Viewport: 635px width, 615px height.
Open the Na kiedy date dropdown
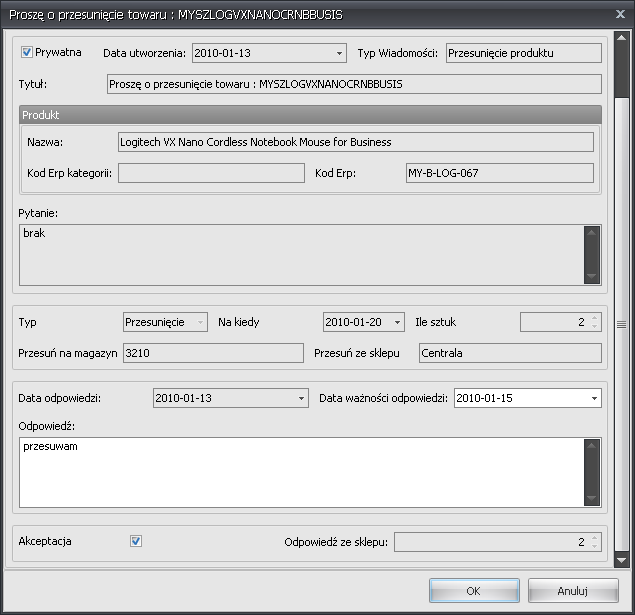pos(398,322)
